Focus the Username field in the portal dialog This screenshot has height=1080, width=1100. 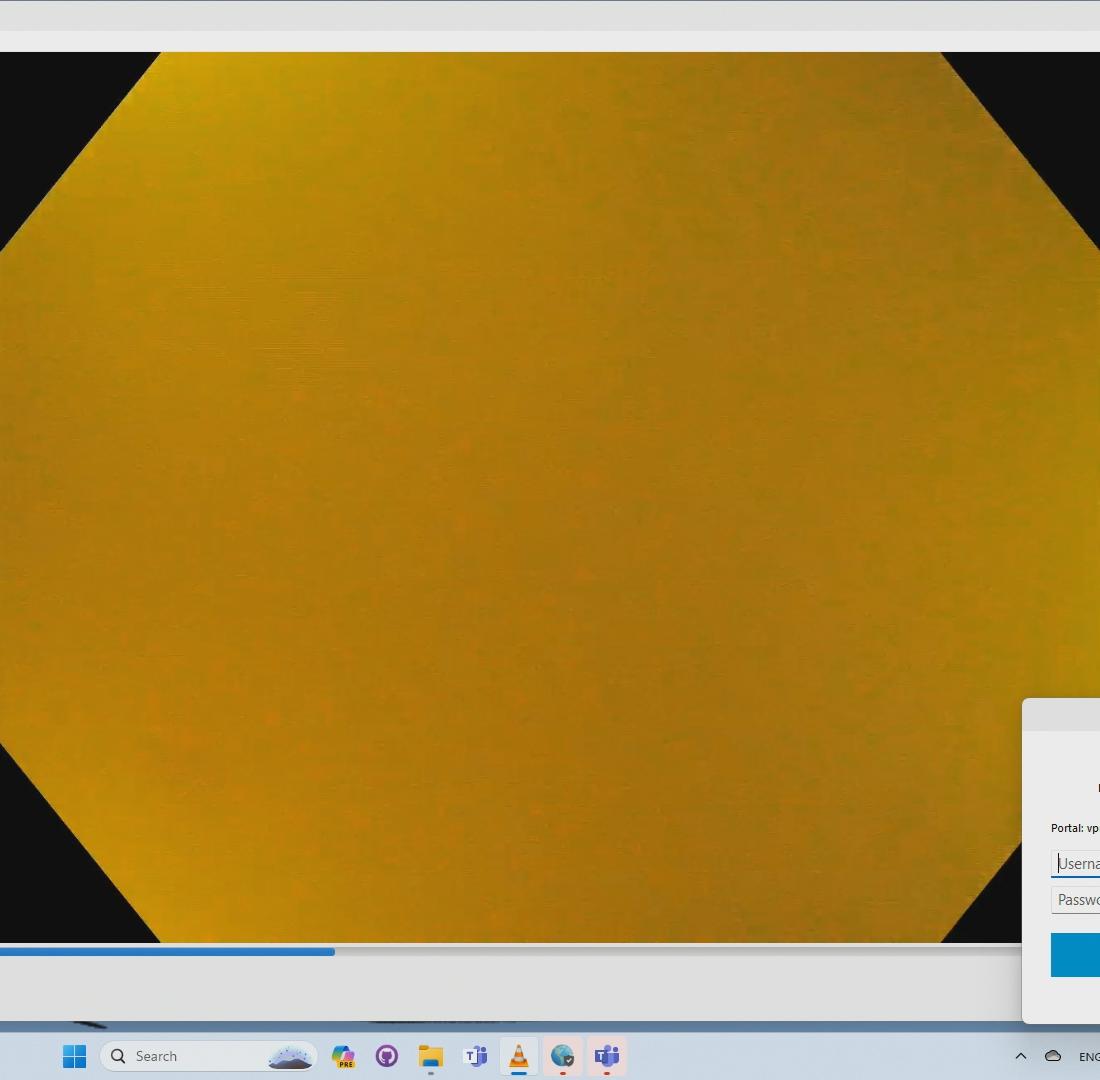(x=1075, y=864)
